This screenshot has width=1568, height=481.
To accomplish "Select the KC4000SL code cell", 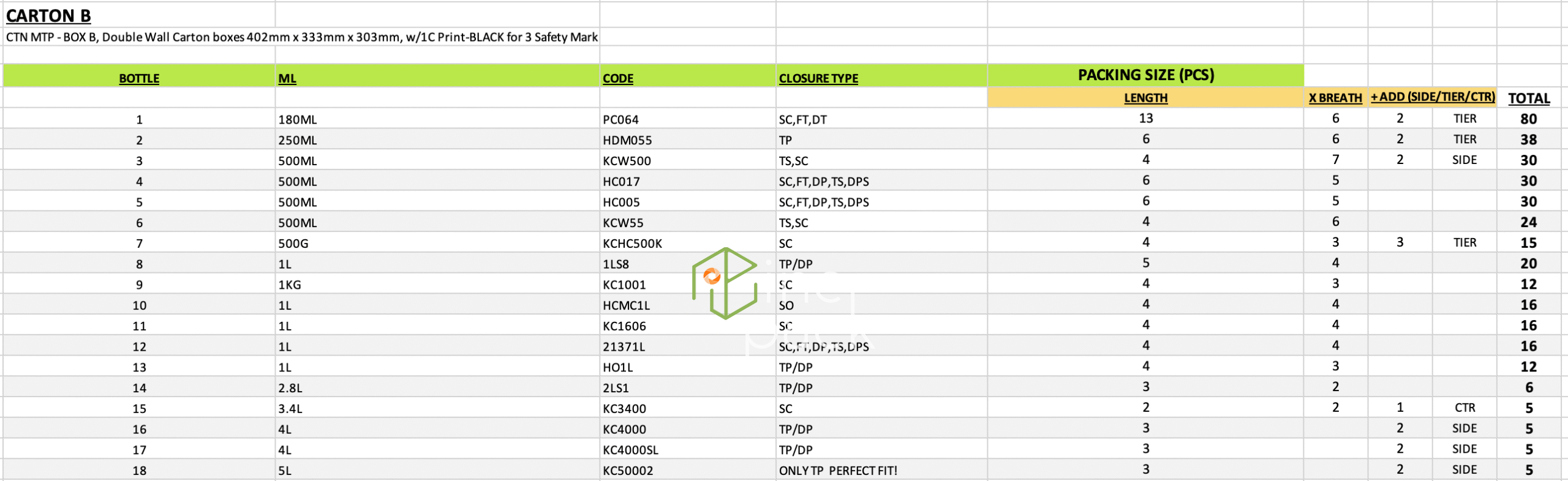I will [630, 450].
